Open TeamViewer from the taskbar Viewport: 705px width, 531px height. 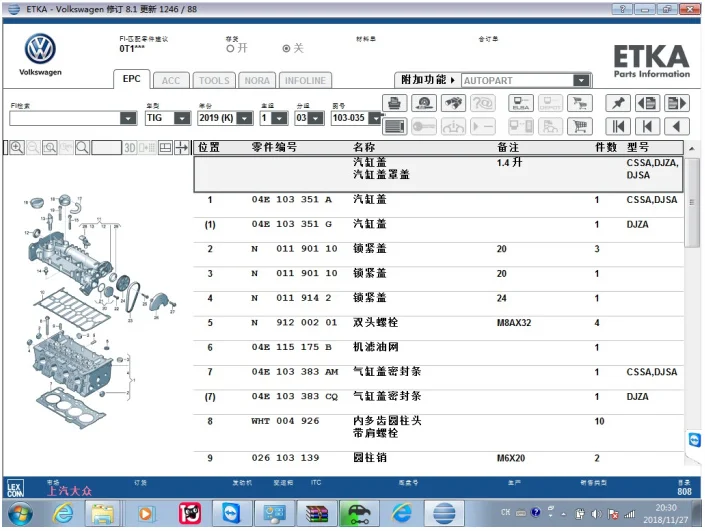pyautogui.click(x=232, y=513)
